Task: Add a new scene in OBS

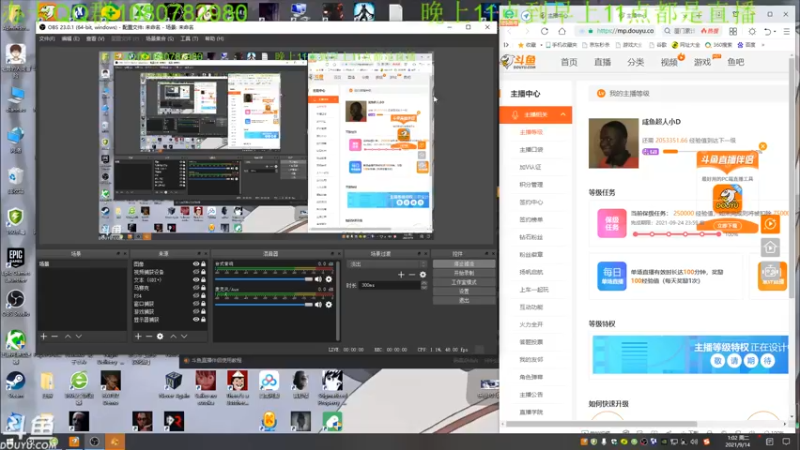Action: [44, 336]
